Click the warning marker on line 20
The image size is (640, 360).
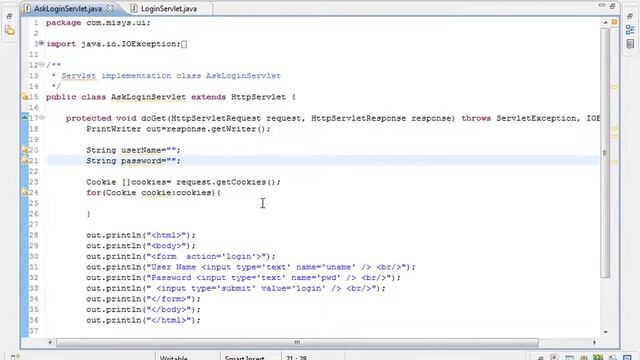tap(25, 150)
